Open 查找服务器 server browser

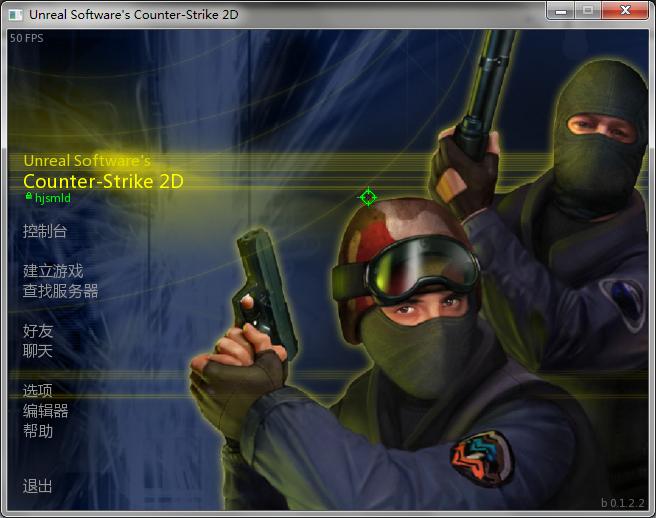61,291
